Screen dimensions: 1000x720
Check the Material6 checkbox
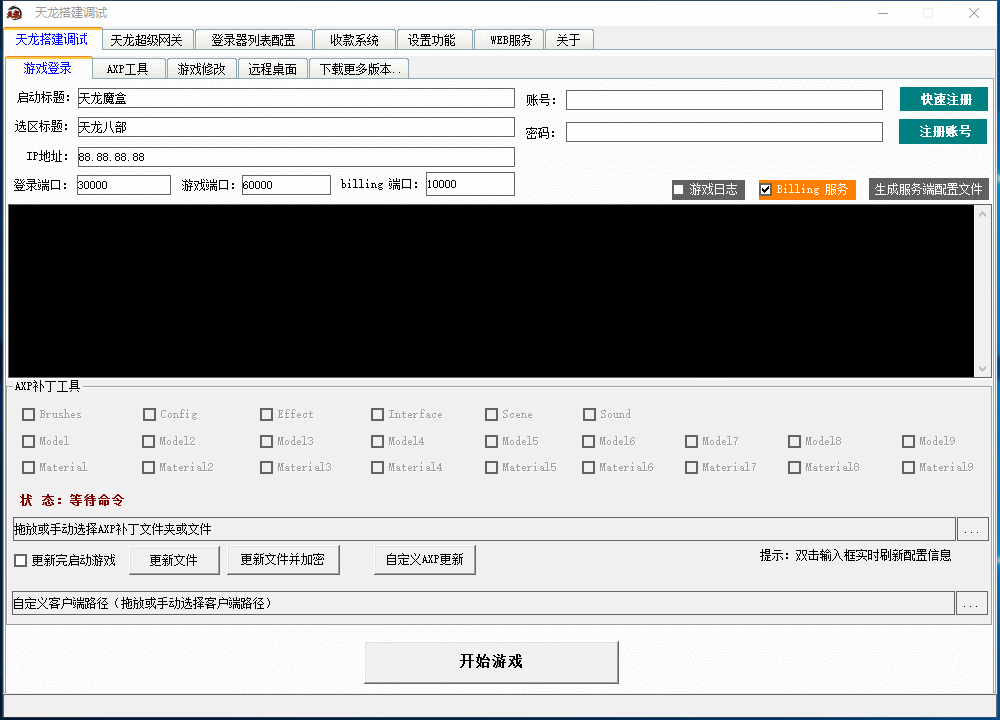589,467
